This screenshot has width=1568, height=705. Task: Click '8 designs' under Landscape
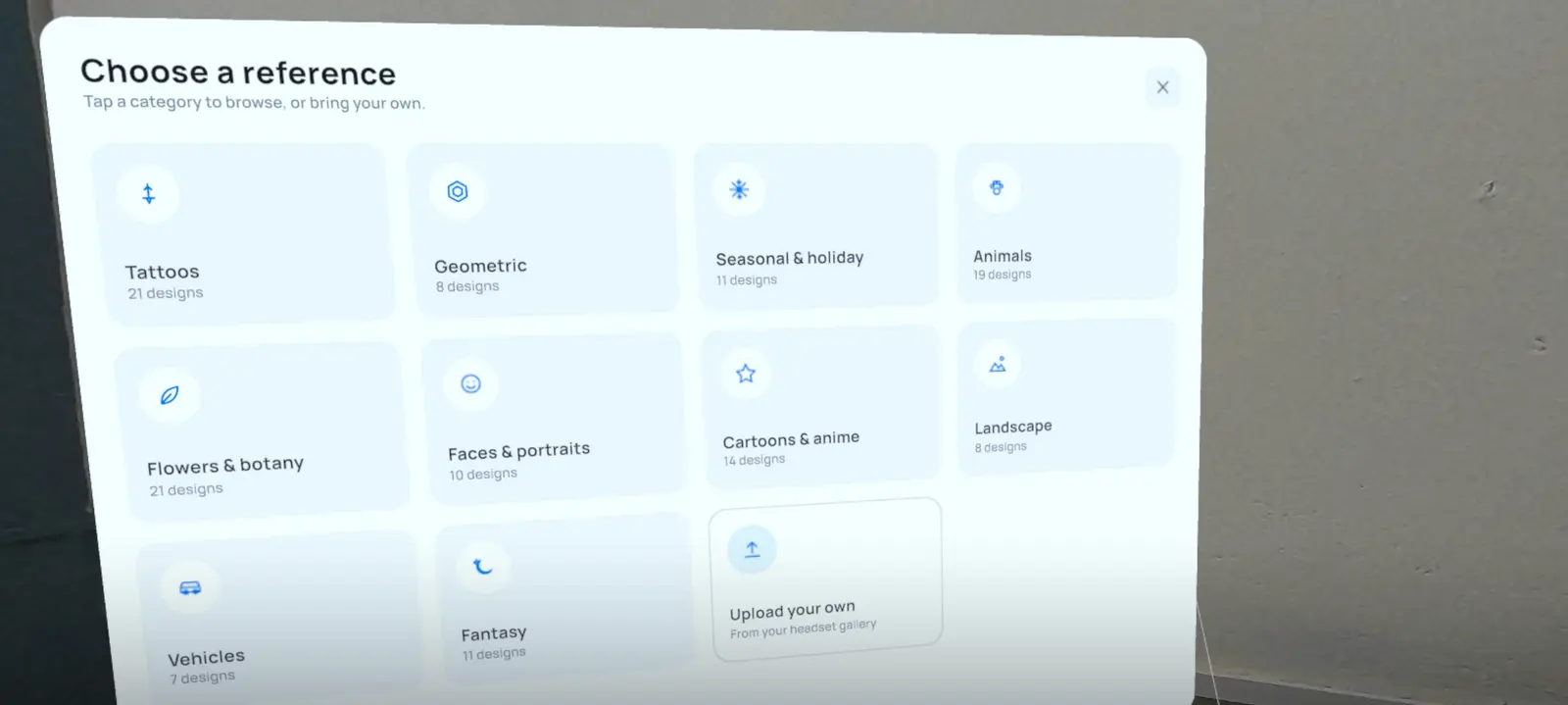(1001, 447)
